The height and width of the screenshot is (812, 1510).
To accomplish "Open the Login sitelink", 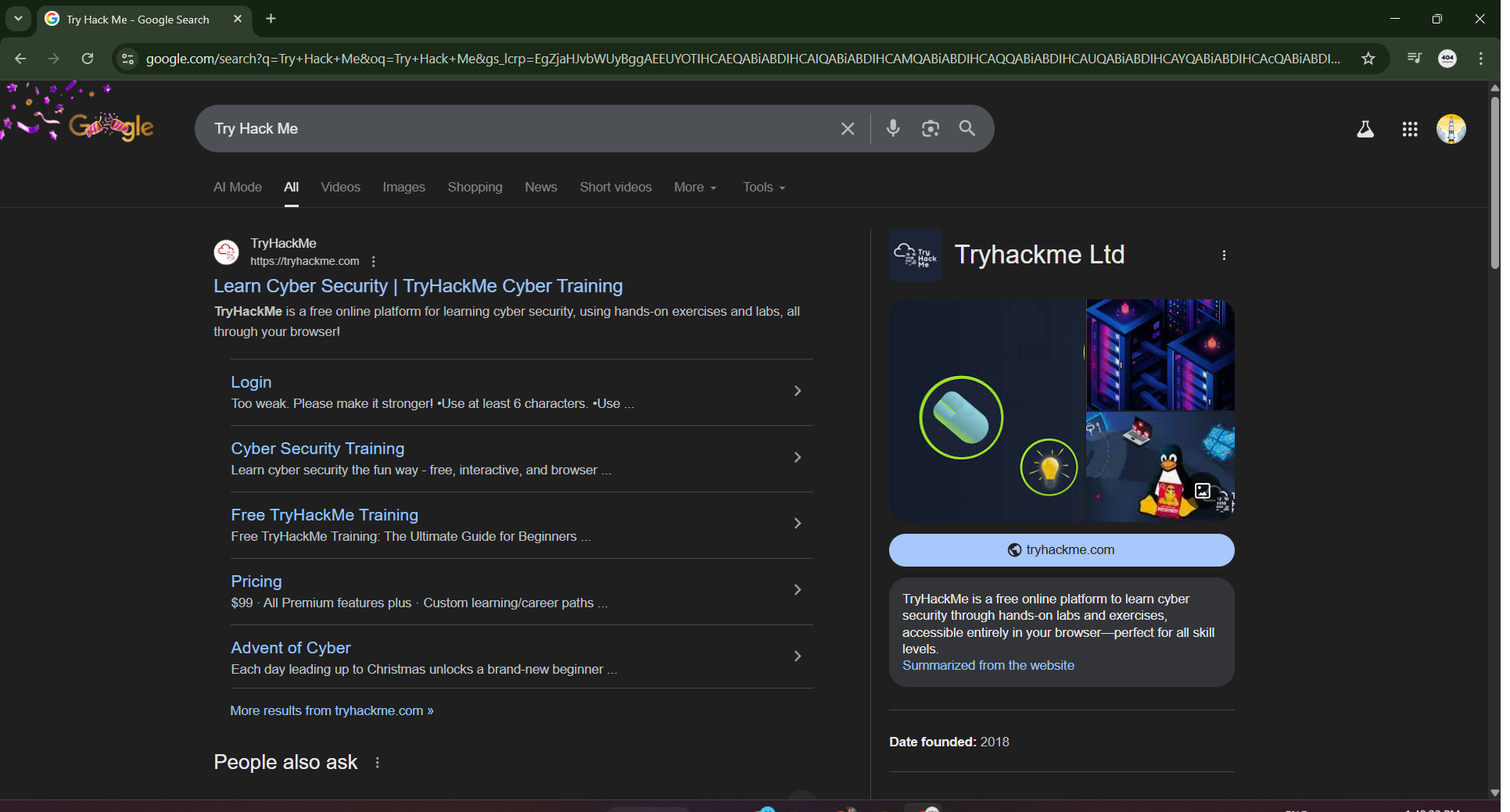I will (x=251, y=382).
